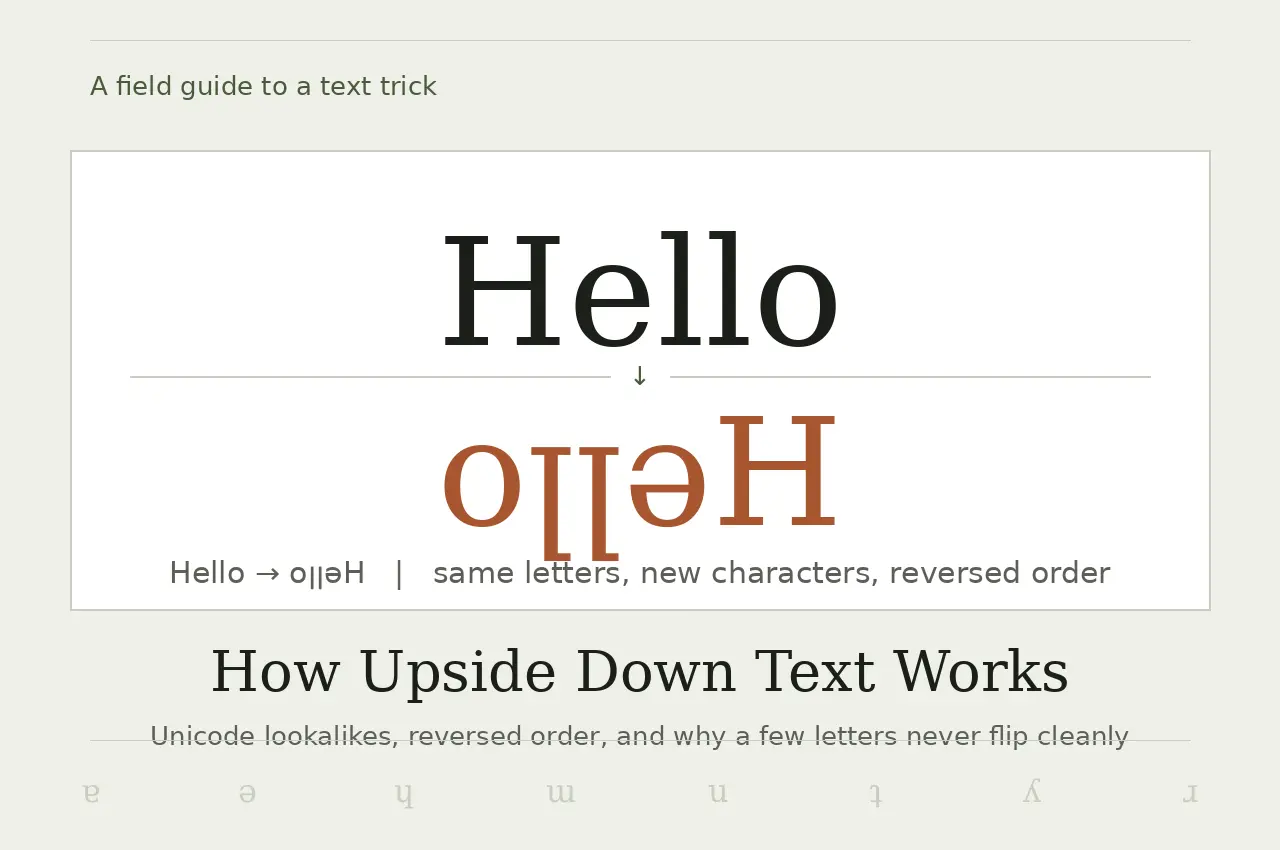Click the orange upside-down "Hello" word
This screenshot has height=850, width=1280.
coord(639,486)
